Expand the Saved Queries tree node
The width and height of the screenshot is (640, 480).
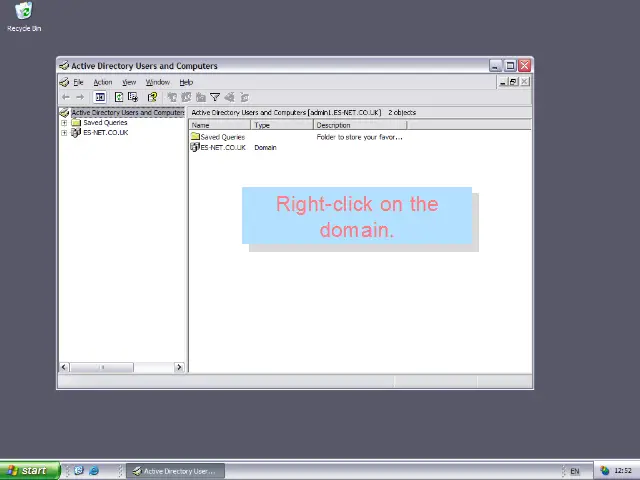[x=64, y=122]
